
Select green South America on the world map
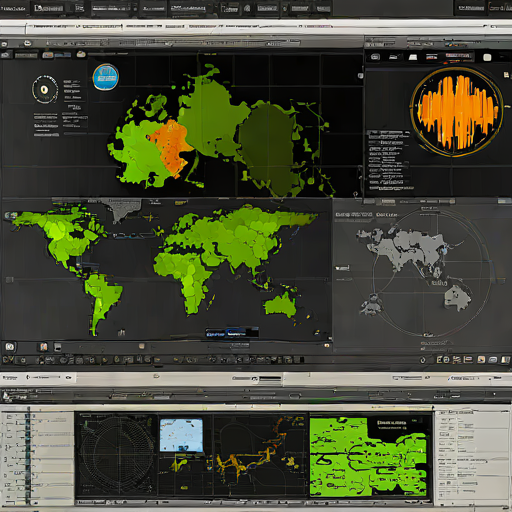tap(102, 300)
